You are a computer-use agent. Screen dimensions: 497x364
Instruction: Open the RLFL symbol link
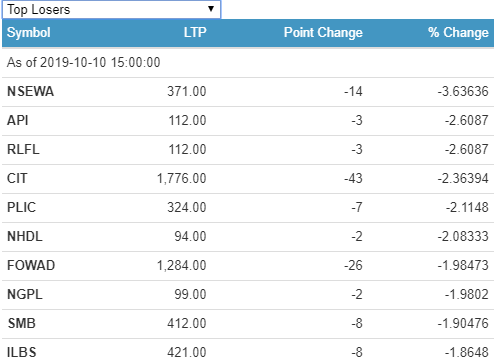point(23,149)
